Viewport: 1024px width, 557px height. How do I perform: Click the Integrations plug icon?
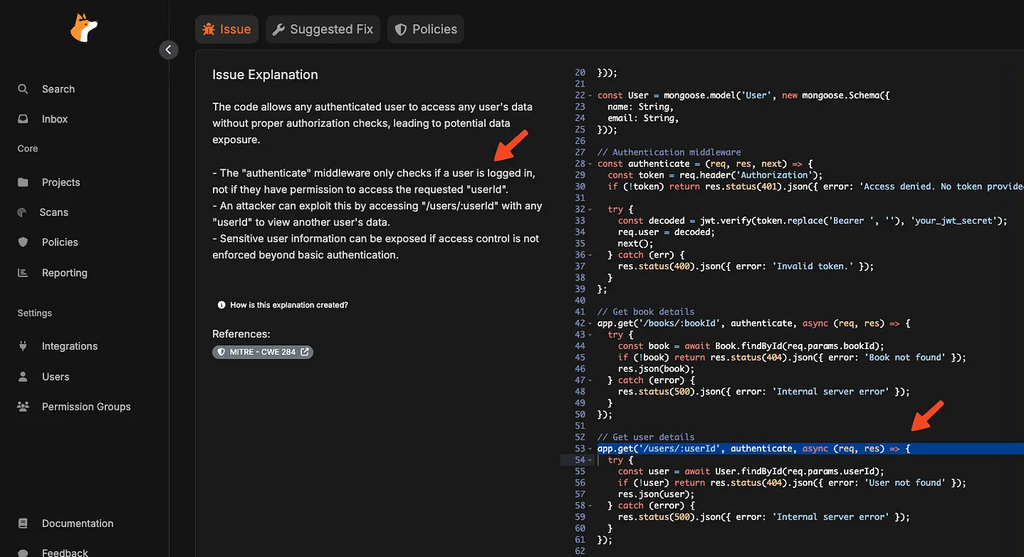tap(23, 346)
